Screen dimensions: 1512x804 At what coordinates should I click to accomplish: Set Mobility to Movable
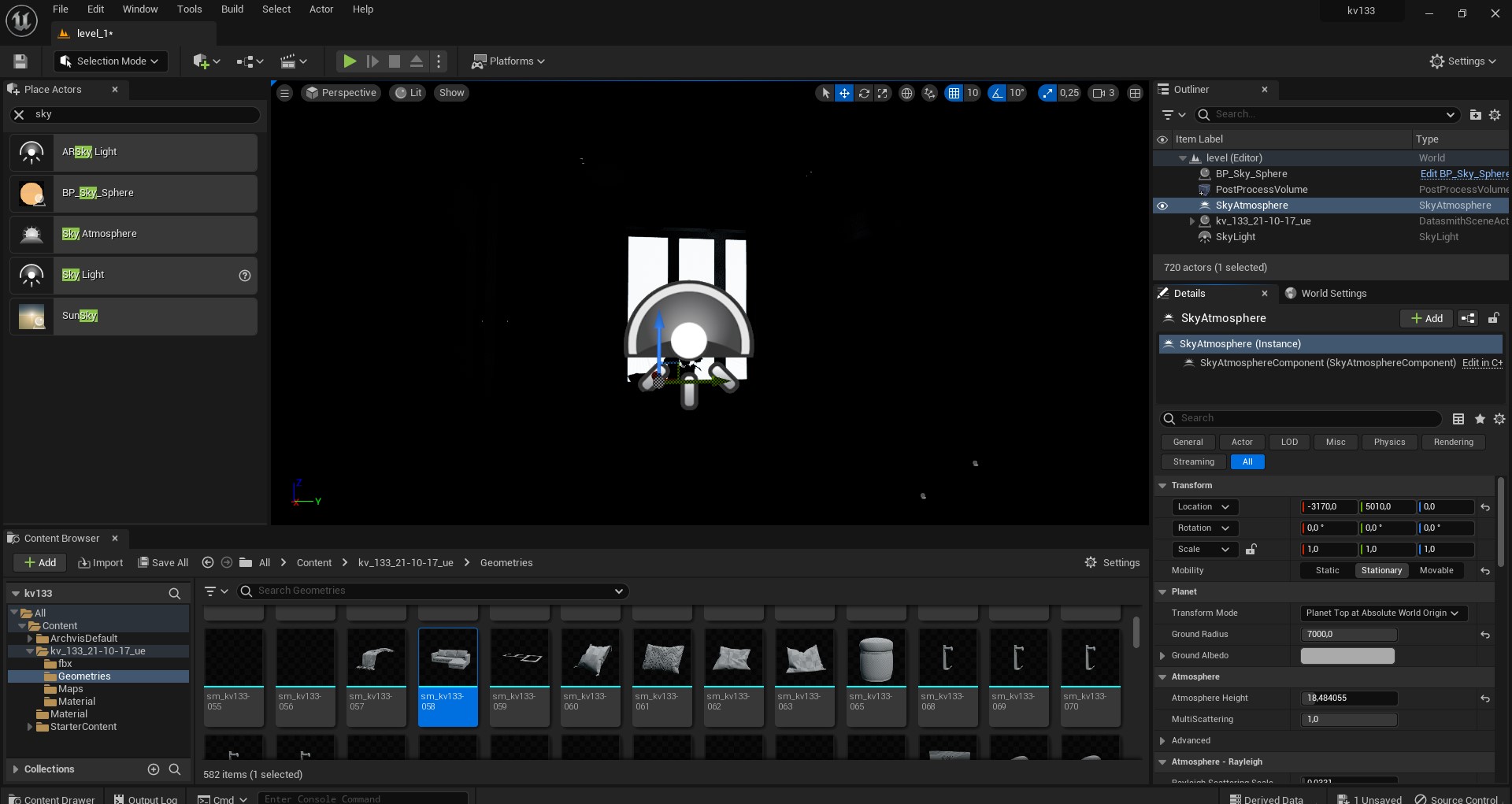click(x=1436, y=570)
